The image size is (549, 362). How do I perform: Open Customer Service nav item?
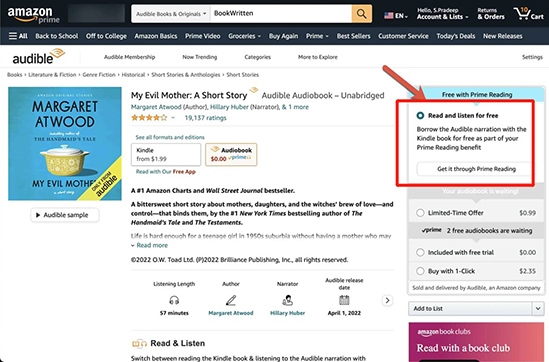403,36
